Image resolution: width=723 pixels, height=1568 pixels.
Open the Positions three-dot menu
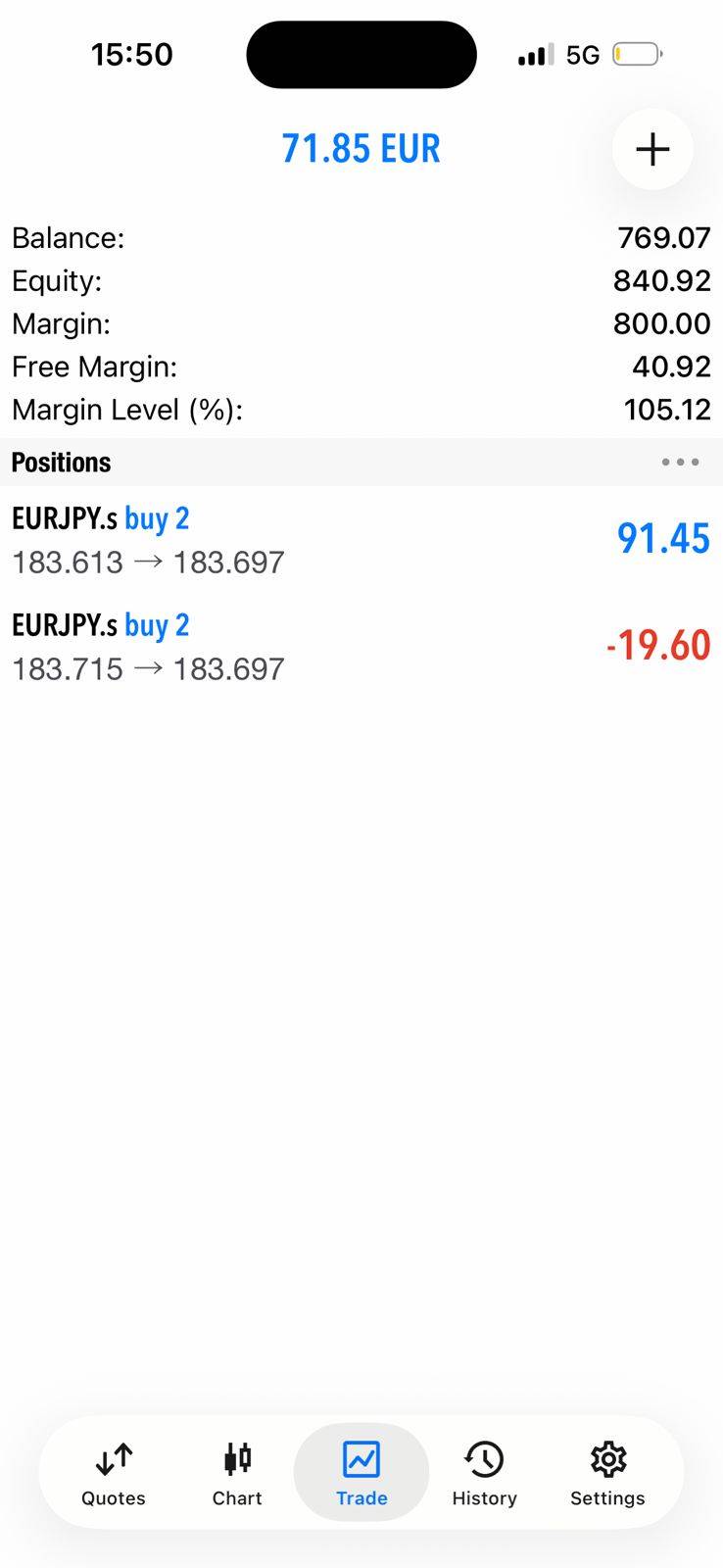pos(680,462)
